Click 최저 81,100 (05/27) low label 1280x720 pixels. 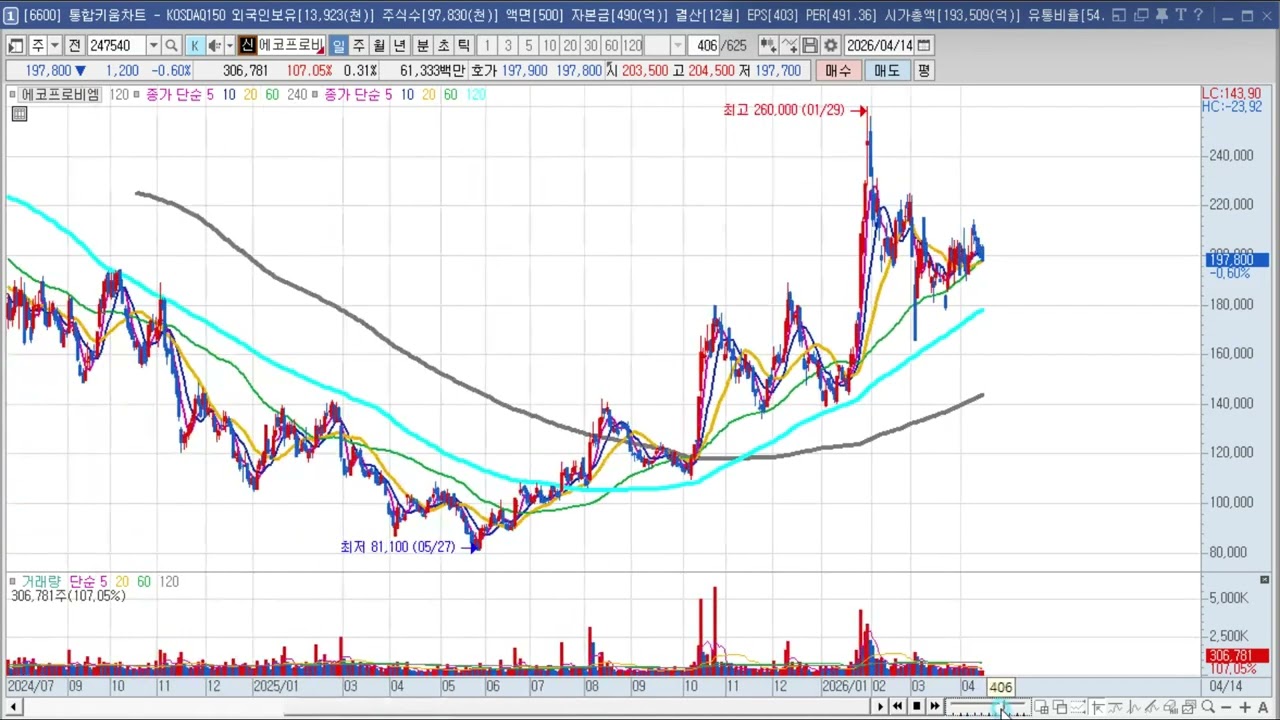(x=398, y=547)
